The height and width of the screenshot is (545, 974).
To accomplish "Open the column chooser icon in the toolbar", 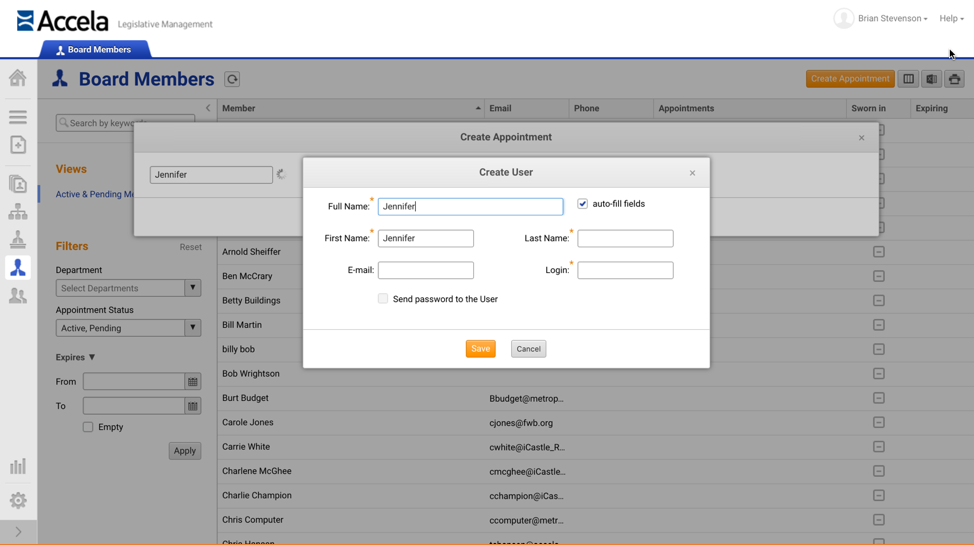I will click(x=908, y=79).
